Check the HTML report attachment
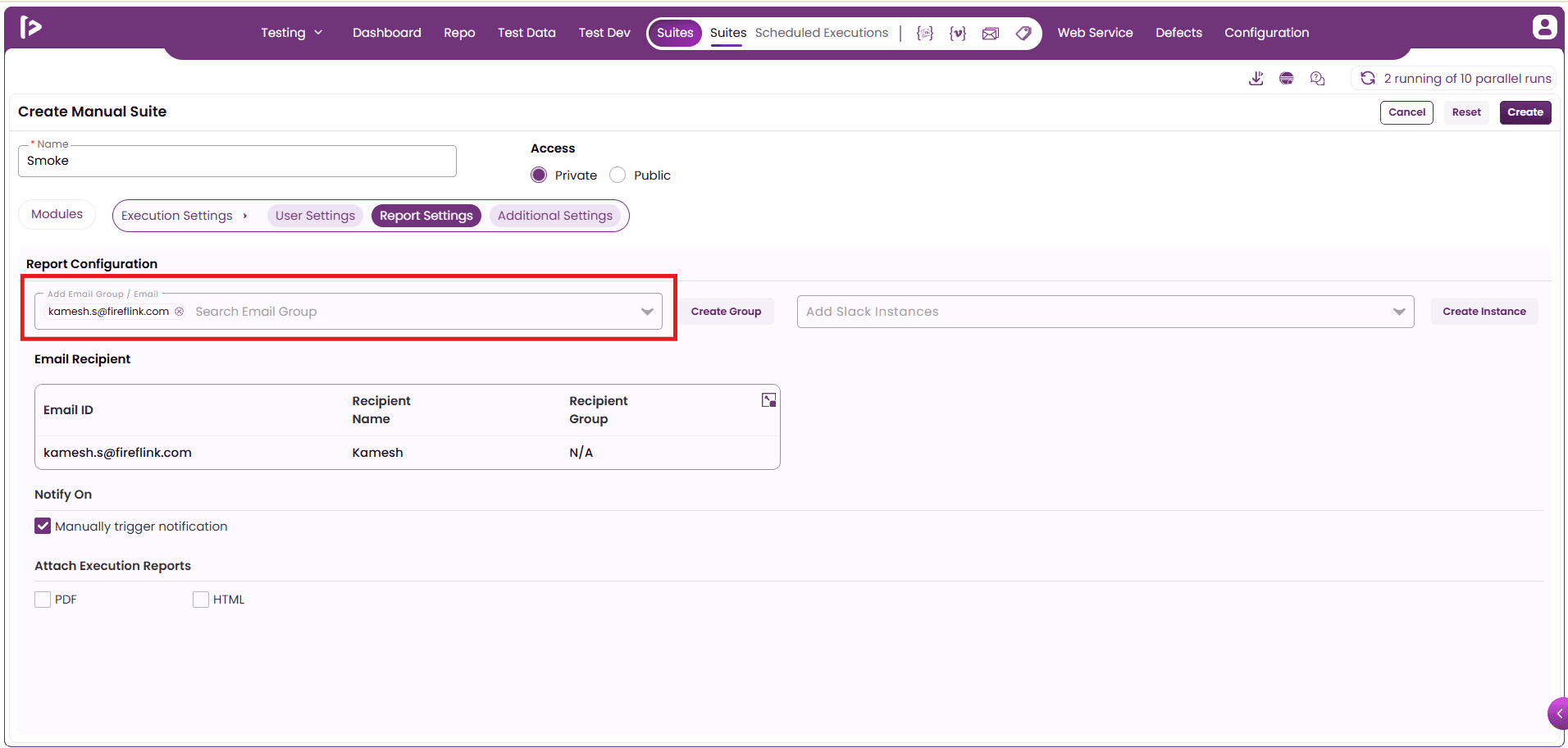The image size is (1568, 748). [x=201, y=600]
